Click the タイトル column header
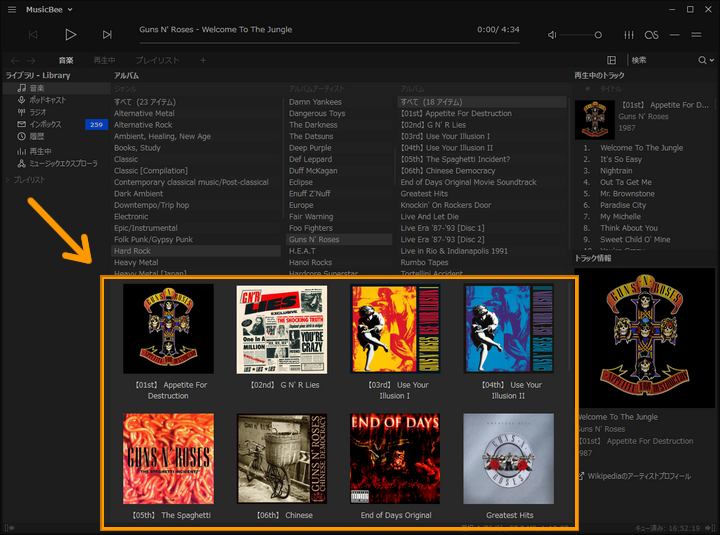This screenshot has height=535, width=720. pos(611,89)
